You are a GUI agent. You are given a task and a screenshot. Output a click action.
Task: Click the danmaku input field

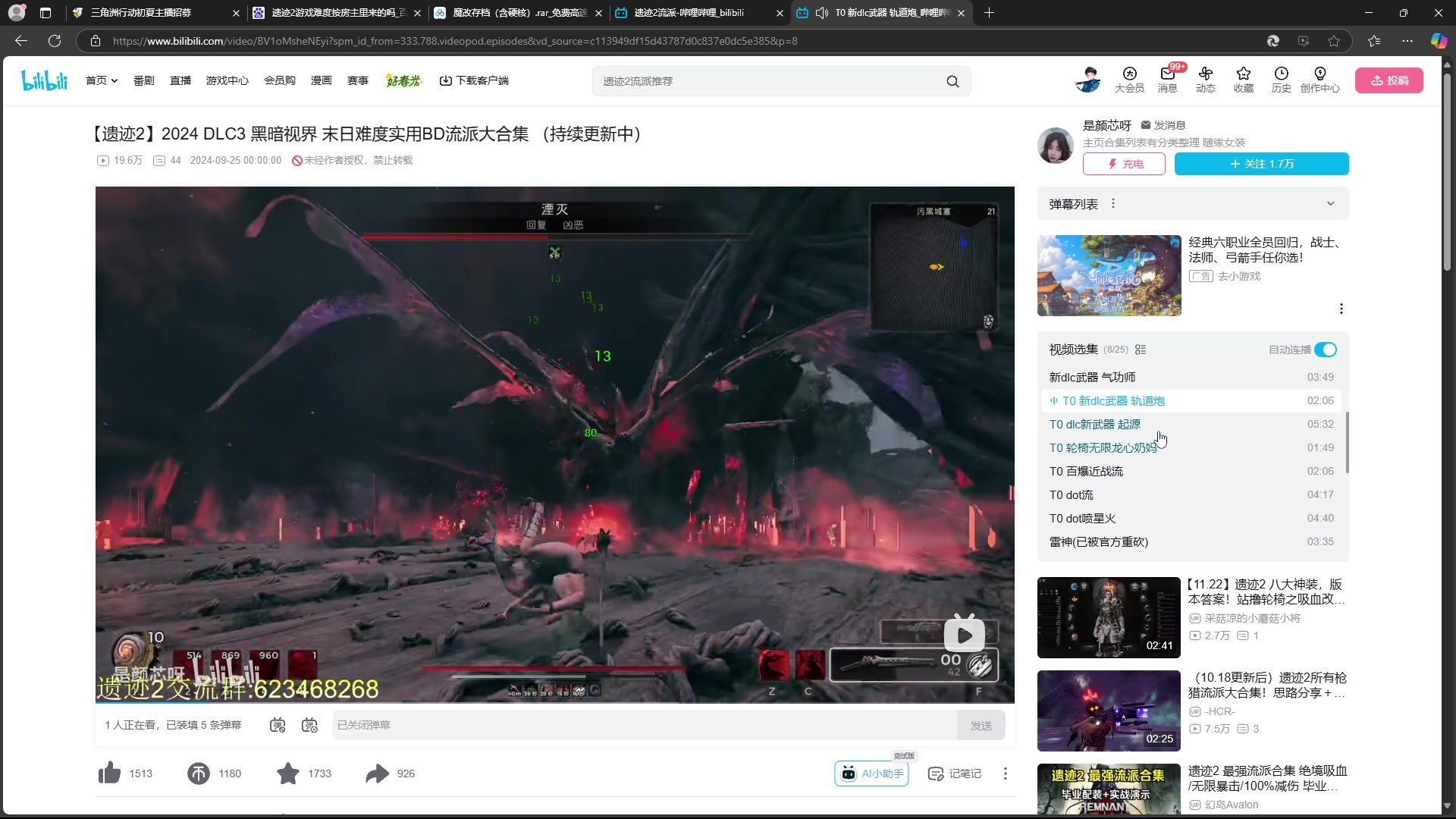pyautogui.click(x=644, y=725)
